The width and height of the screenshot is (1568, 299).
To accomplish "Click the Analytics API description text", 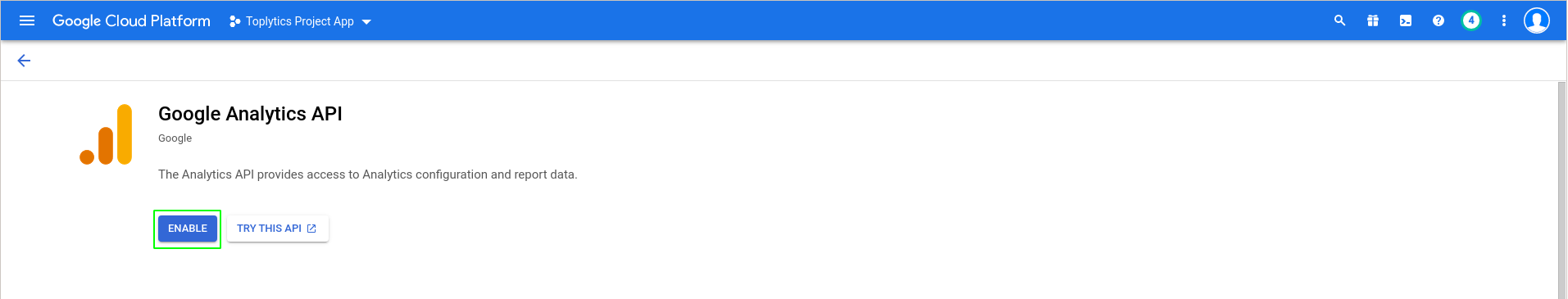I will click(367, 174).
